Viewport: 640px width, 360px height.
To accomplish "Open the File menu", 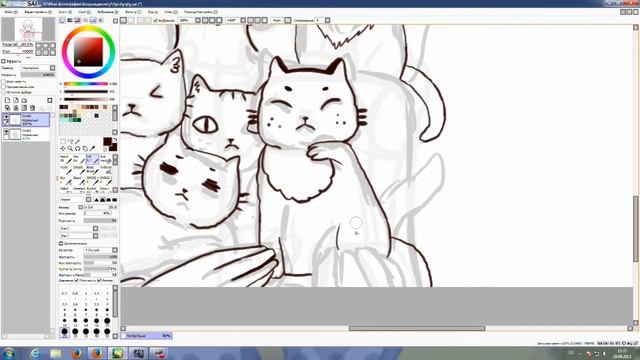I will click(x=11, y=12).
